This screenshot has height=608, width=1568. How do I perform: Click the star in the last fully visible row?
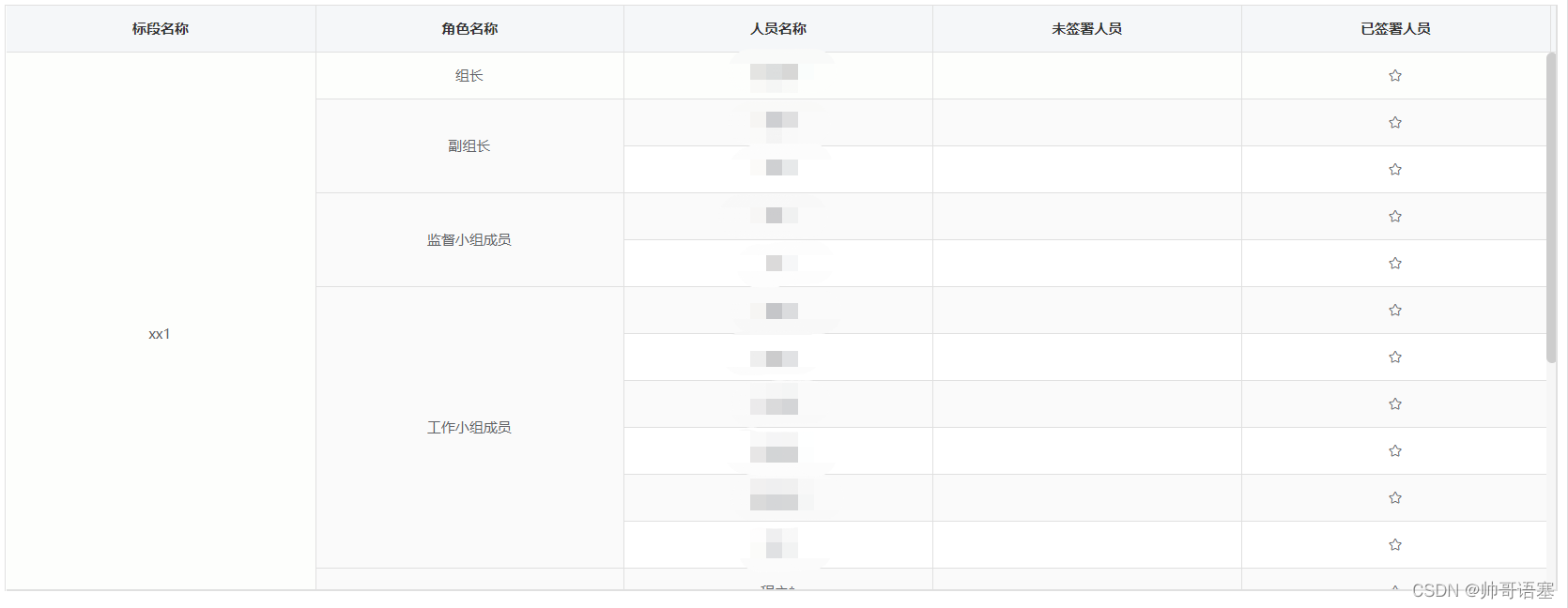[x=1395, y=544]
